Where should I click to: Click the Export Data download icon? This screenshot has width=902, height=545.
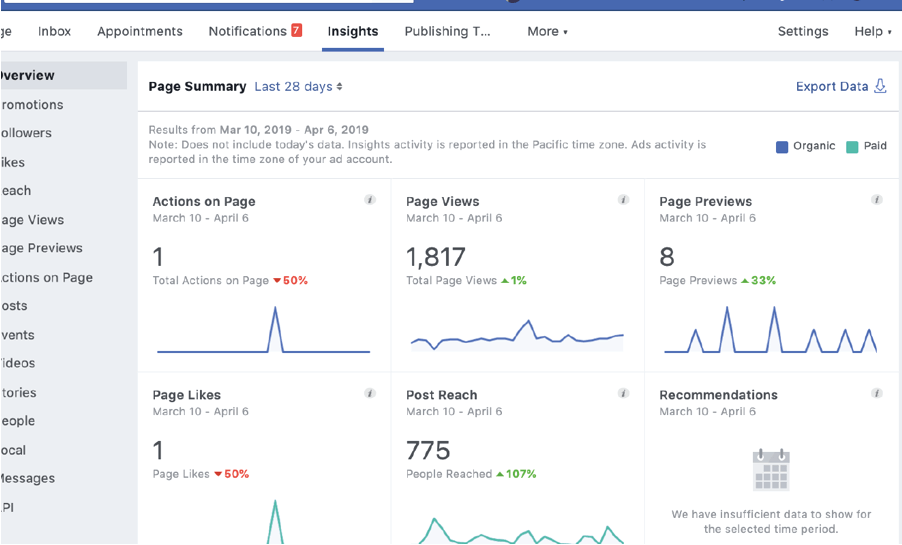point(881,86)
